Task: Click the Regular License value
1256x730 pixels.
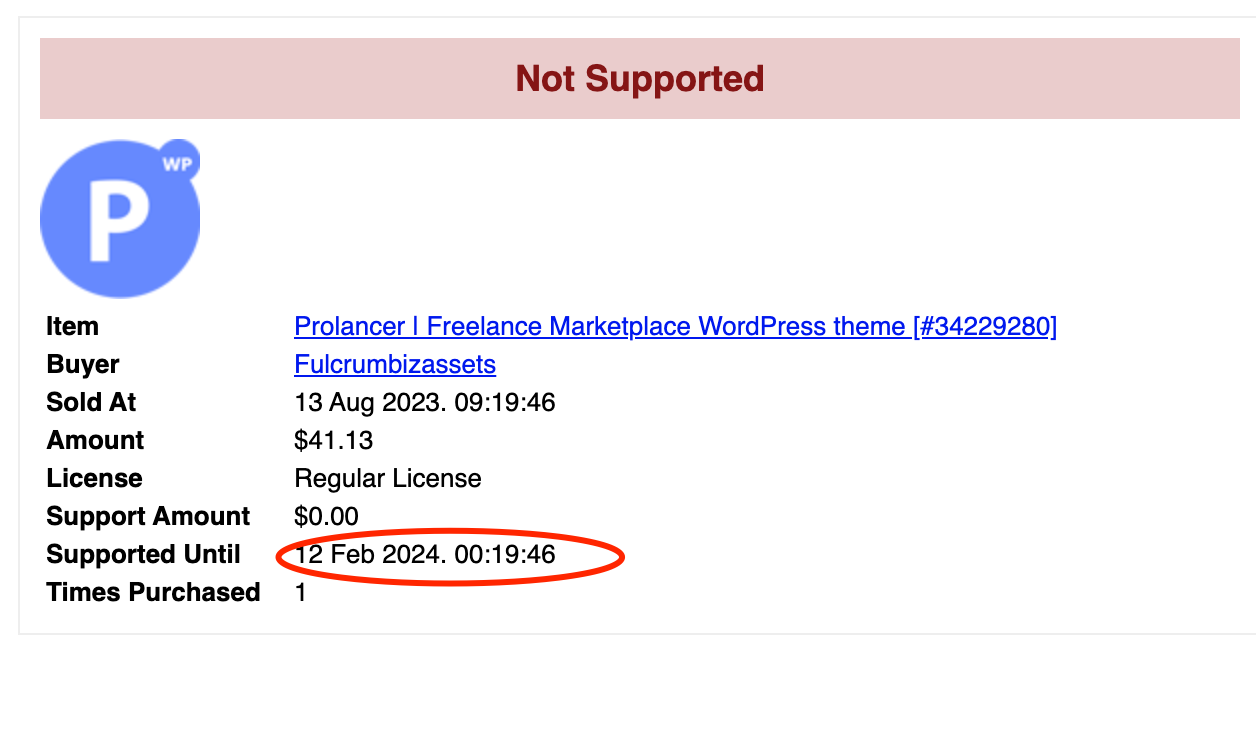Action: tap(388, 478)
